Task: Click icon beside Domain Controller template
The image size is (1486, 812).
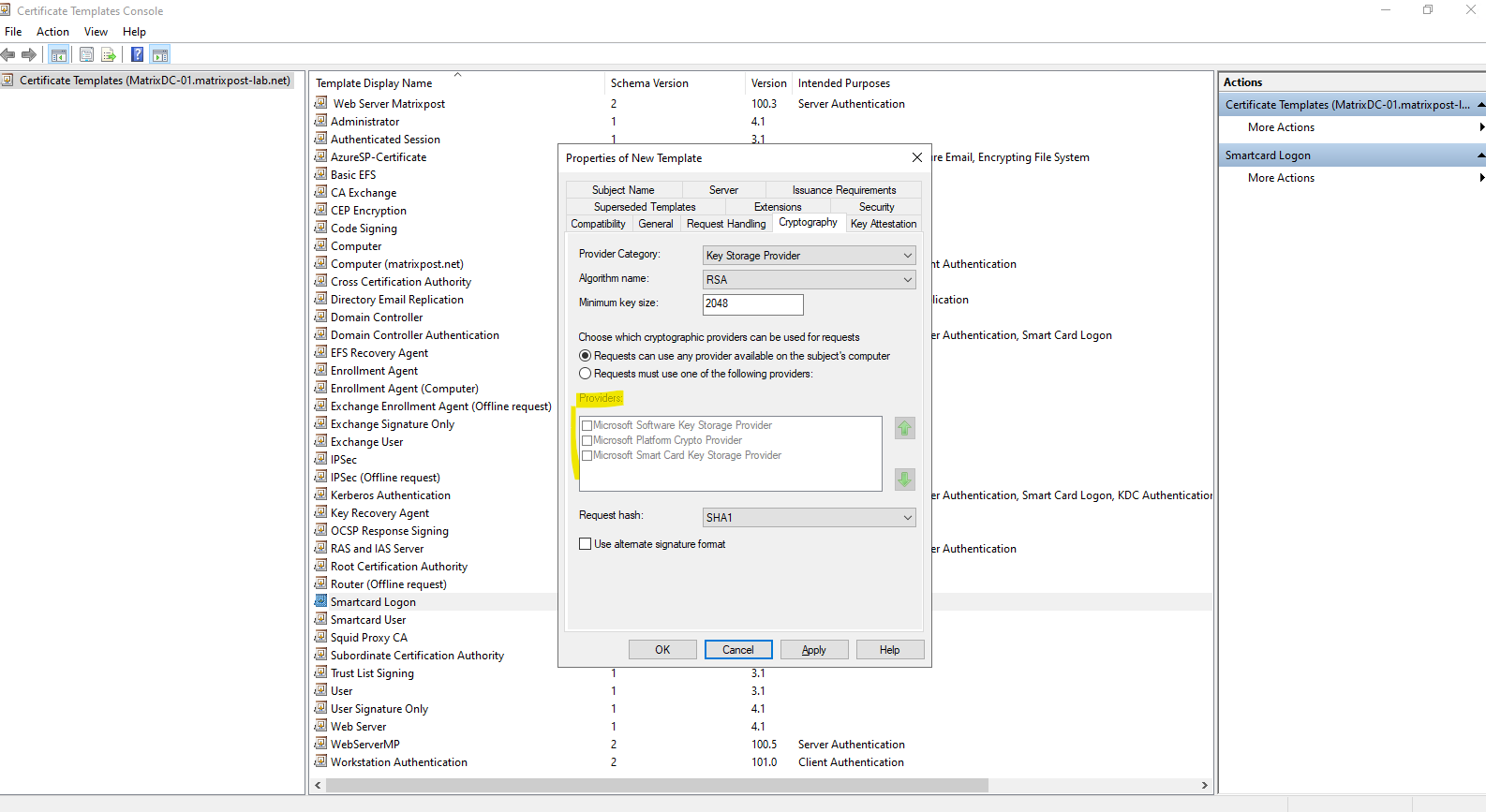Action: [x=320, y=317]
